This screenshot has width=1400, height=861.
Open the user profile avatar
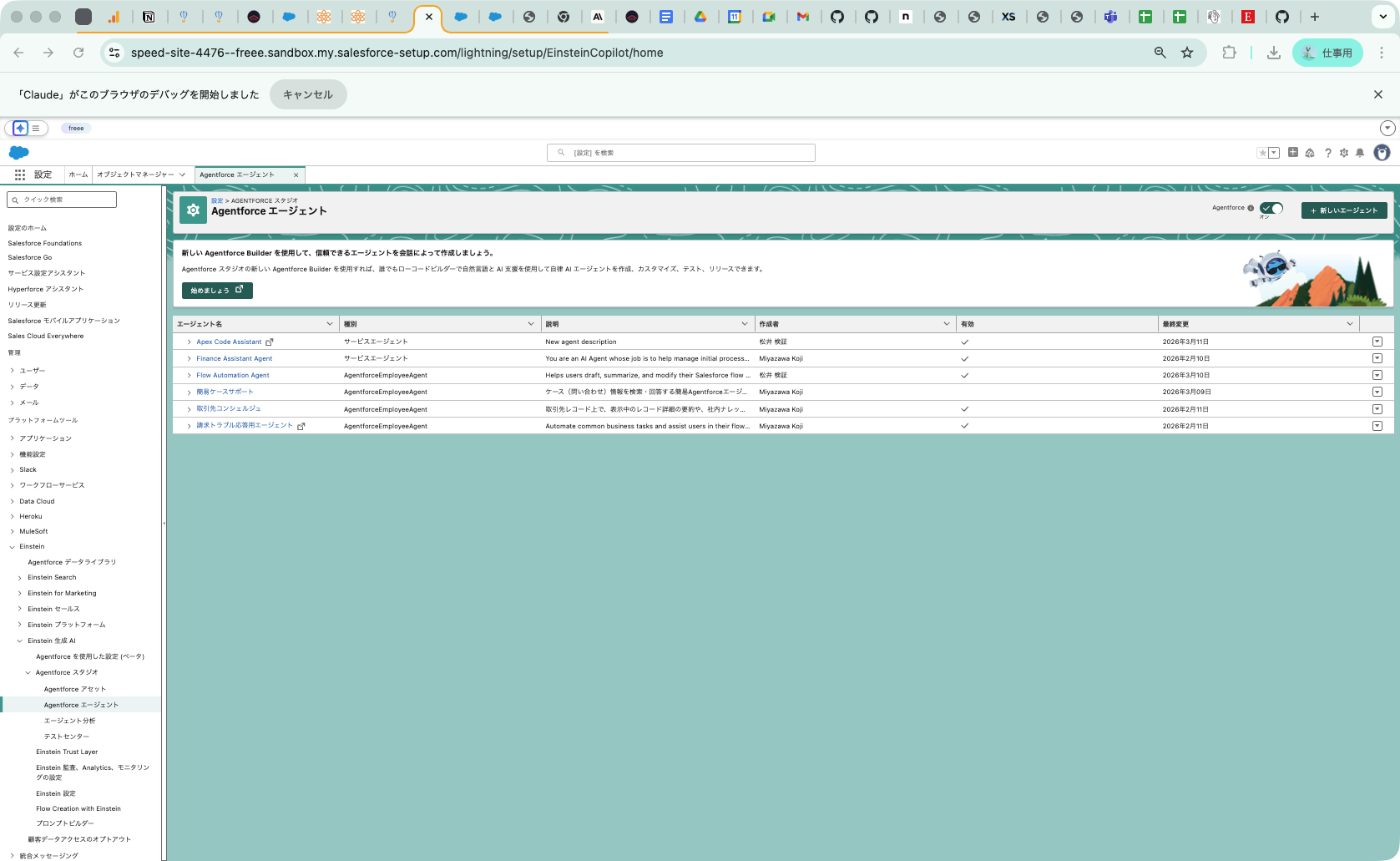tap(1382, 153)
